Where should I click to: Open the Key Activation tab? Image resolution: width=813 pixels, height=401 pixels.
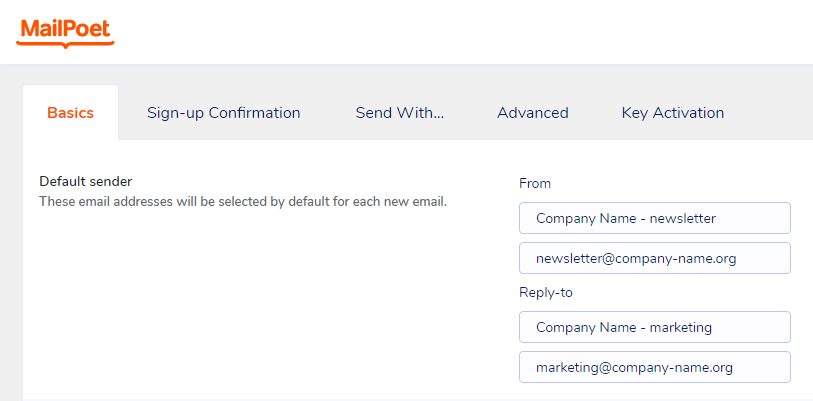tap(672, 113)
